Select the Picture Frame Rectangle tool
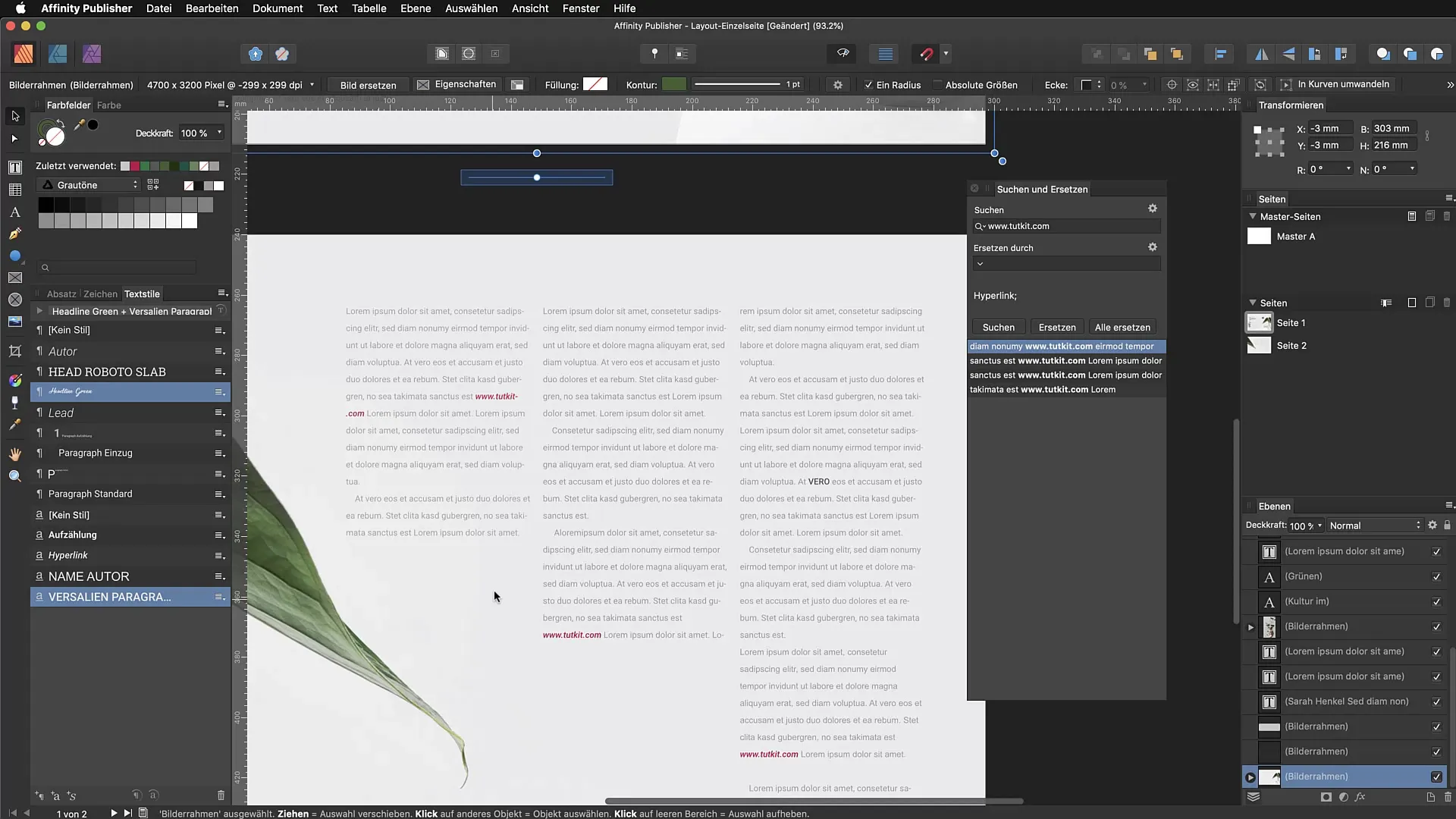Image resolution: width=1456 pixels, height=819 pixels. [x=15, y=278]
